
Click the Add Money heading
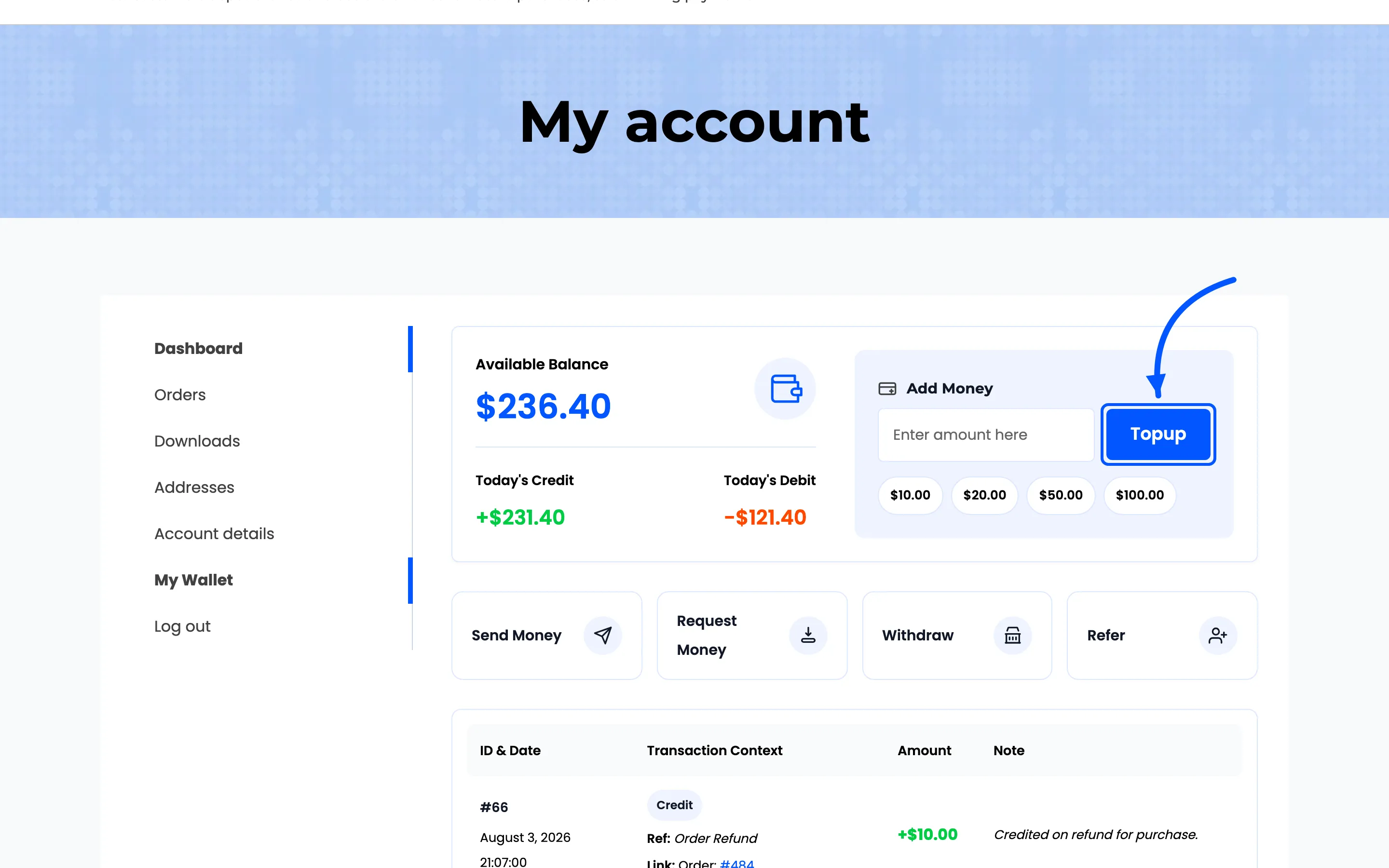pos(949,389)
